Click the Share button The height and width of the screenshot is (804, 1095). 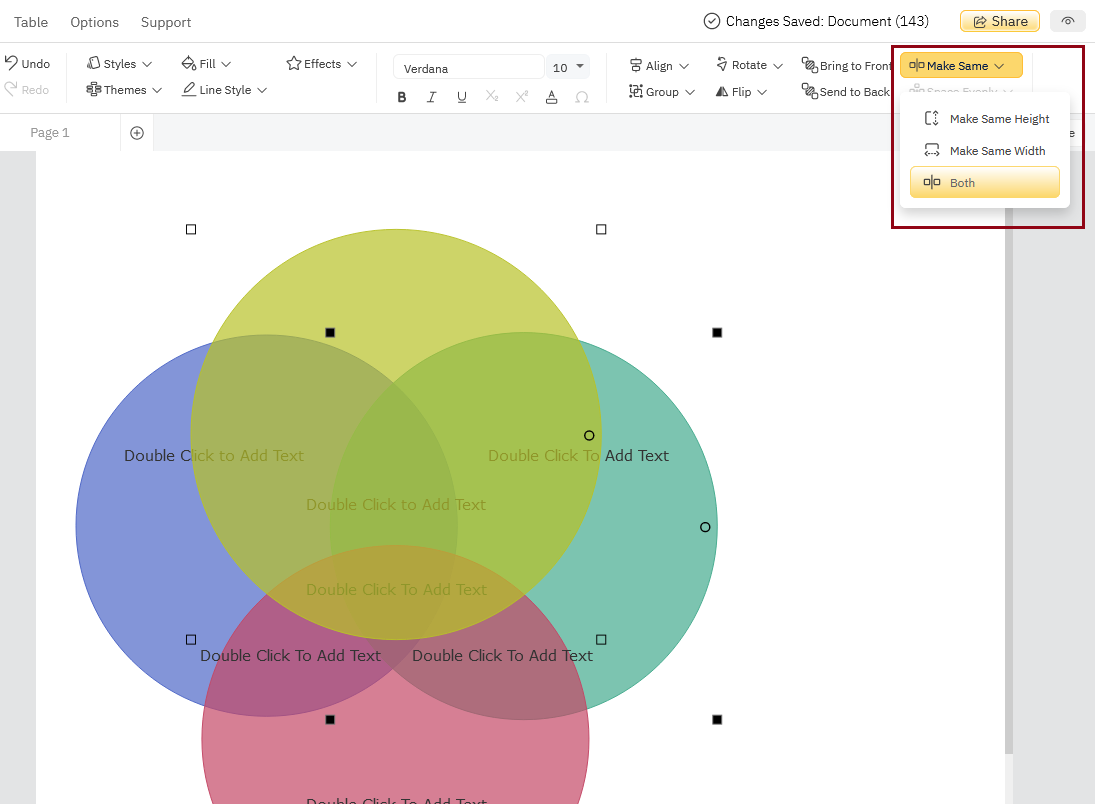pyautogui.click(x=999, y=20)
